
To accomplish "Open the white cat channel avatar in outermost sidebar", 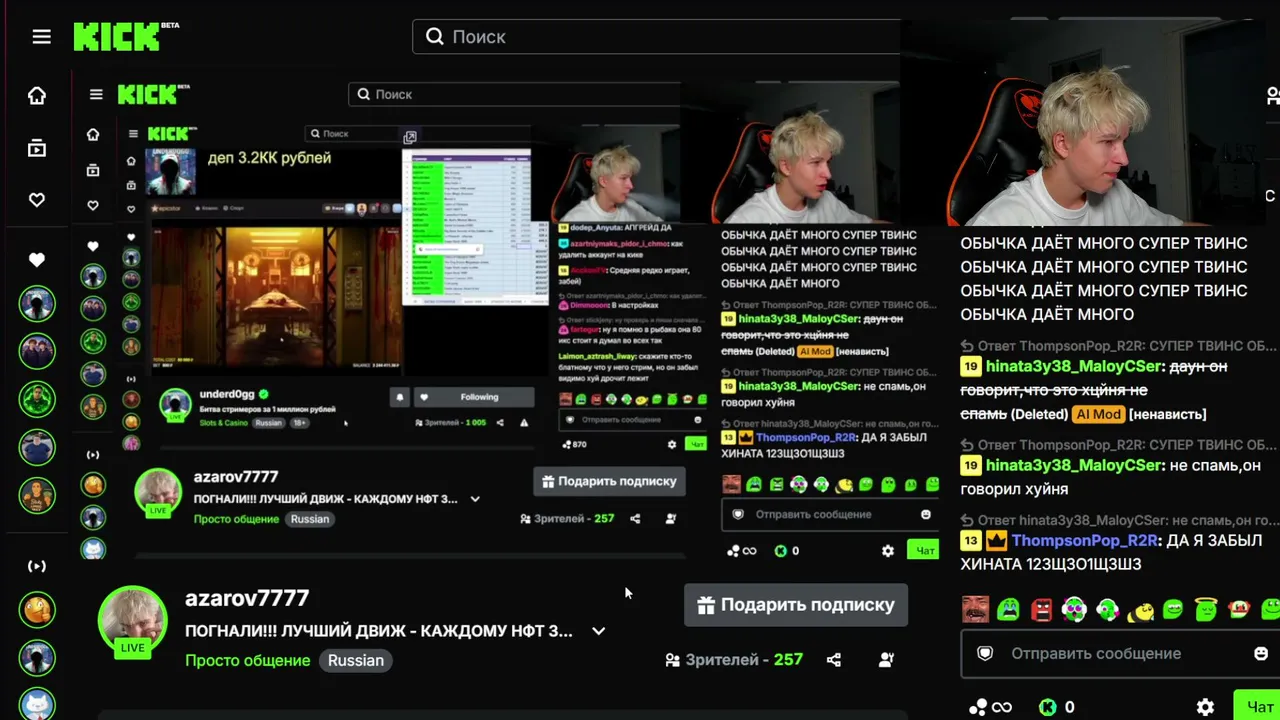I will click(x=37, y=705).
